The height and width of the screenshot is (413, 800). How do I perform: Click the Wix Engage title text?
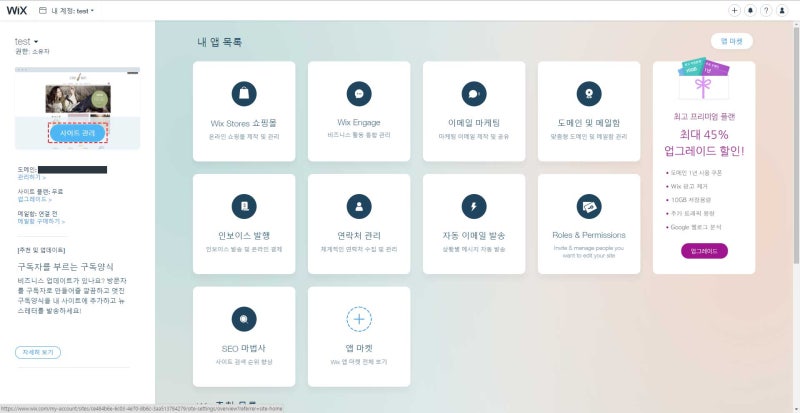(x=359, y=123)
